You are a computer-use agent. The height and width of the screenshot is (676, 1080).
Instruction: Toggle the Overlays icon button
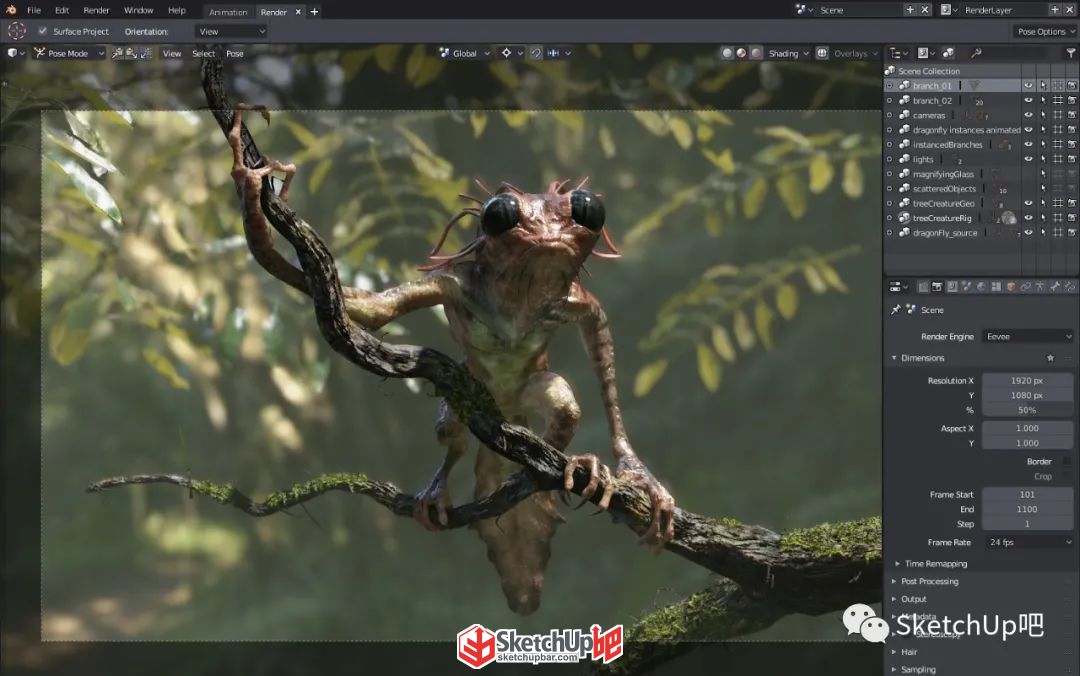click(822, 53)
